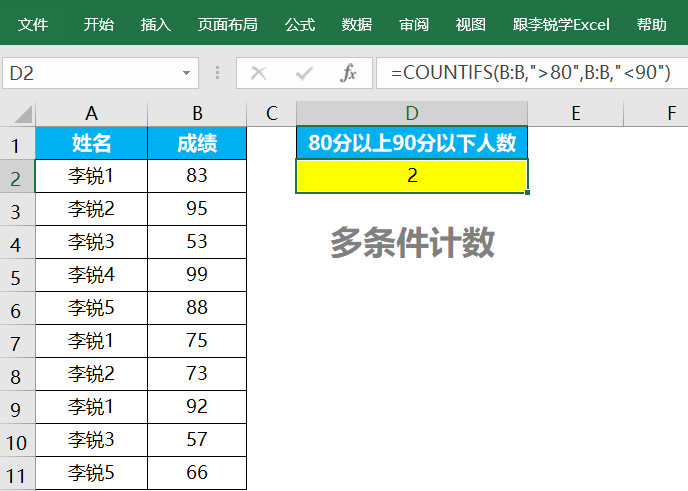Image resolution: width=688 pixels, height=491 pixels.
Task: Click the three-dot handle beside Name Box
Action: tap(218, 73)
